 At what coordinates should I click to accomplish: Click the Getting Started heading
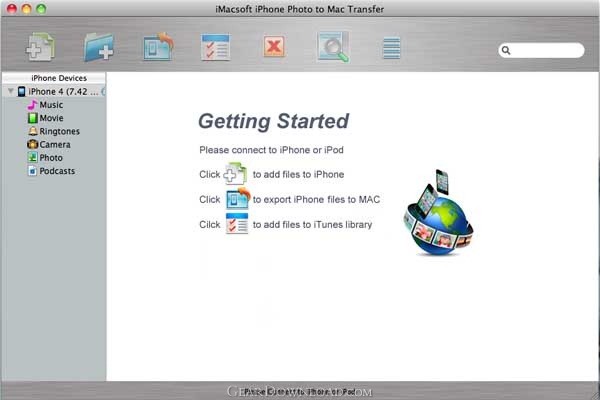point(273,121)
